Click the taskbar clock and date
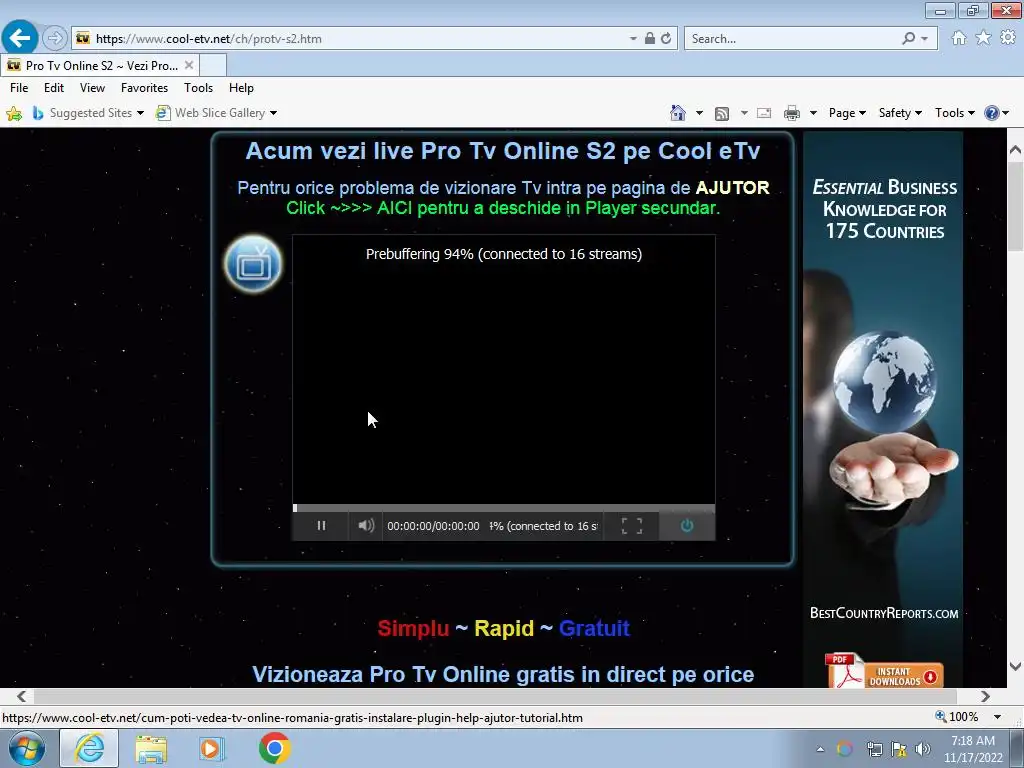The image size is (1024, 768). [x=972, y=749]
